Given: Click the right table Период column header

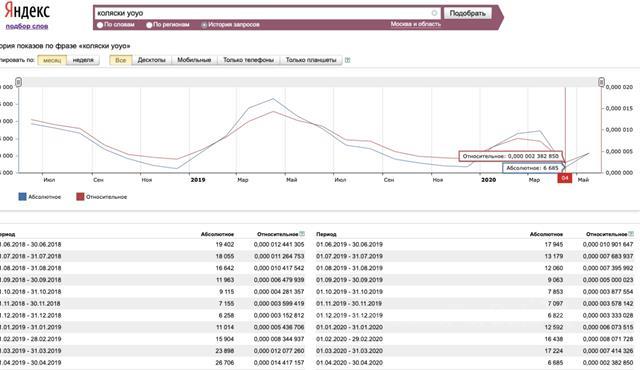Looking at the screenshot, I should [x=326, y=234].
